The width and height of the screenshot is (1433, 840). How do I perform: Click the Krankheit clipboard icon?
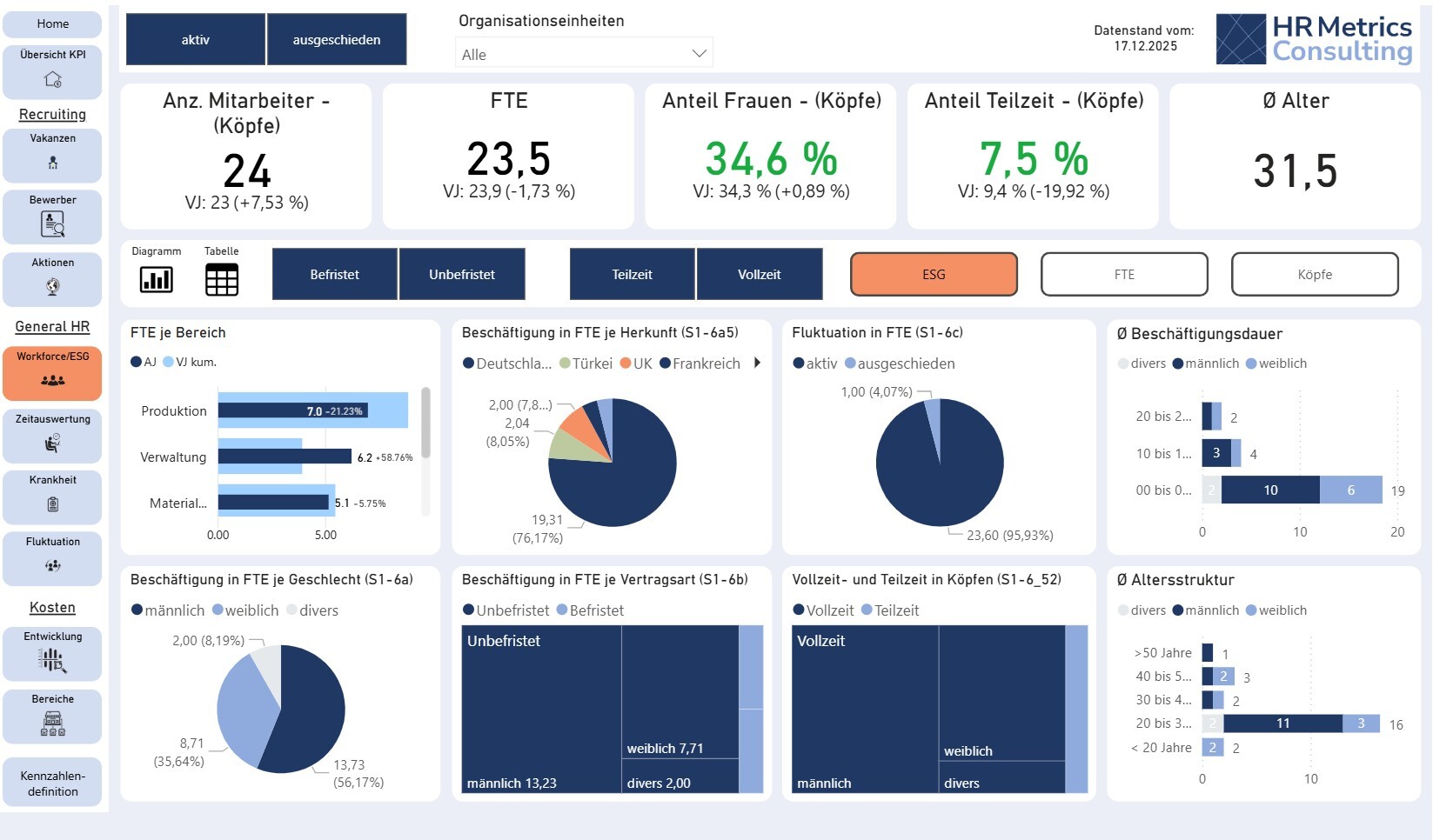pos(53,504)
